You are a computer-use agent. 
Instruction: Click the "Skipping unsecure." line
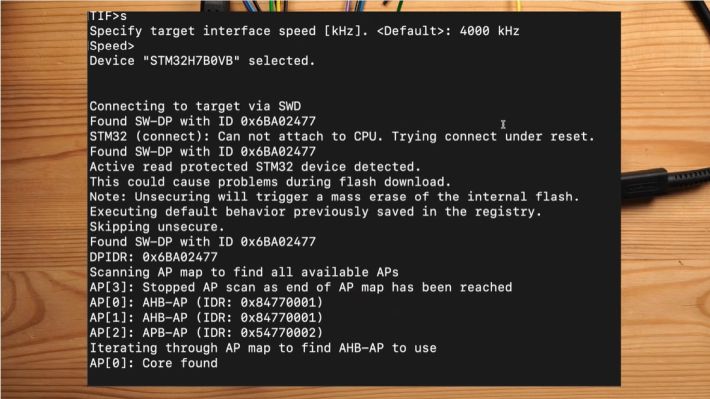(x=157, y=227)
